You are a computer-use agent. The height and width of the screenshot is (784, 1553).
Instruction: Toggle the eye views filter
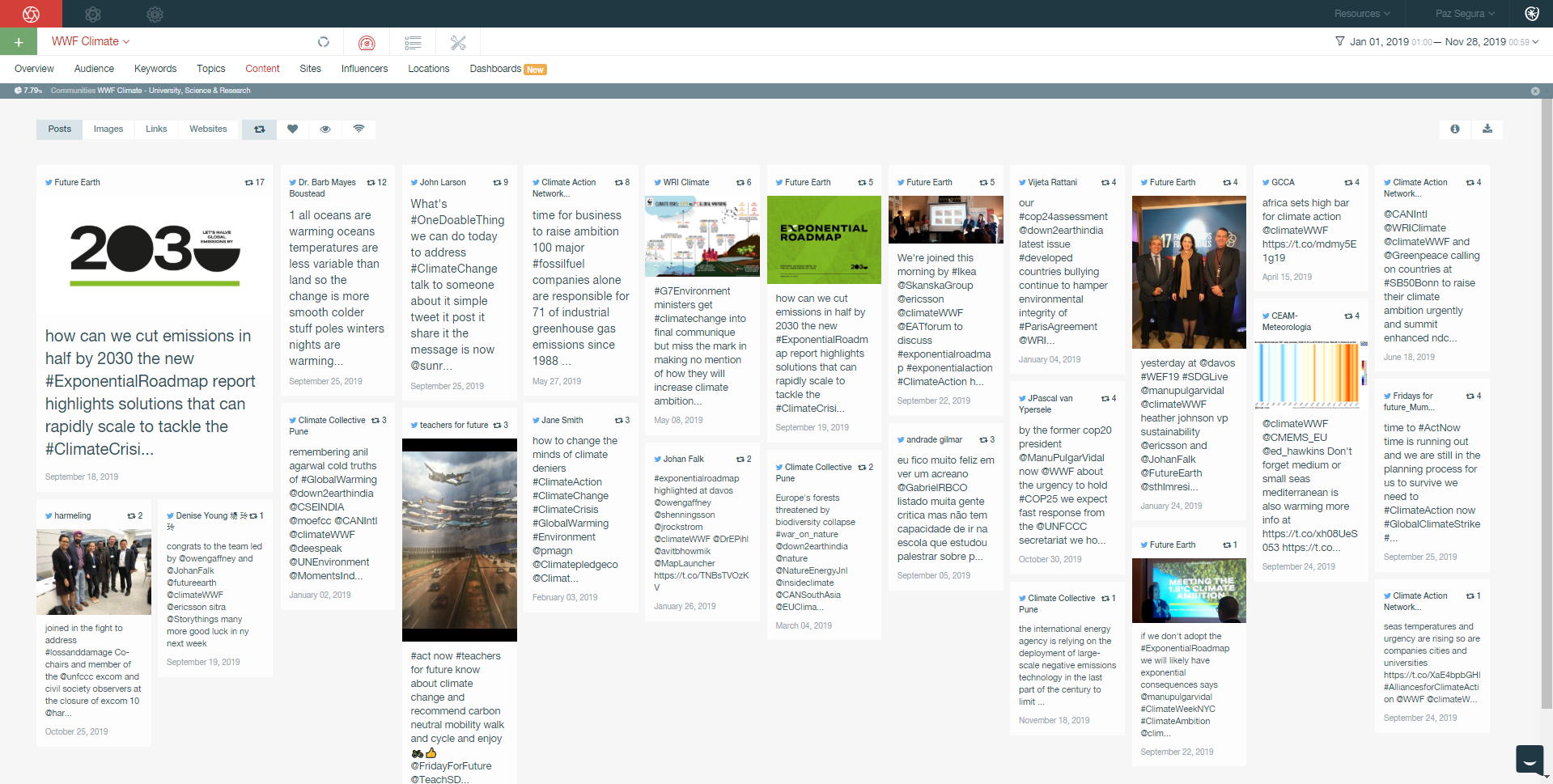(325, 129)
